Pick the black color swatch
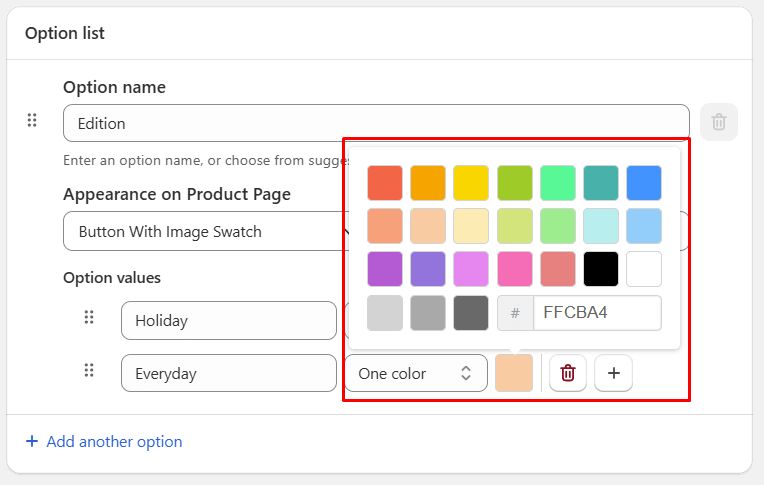Image resolution: width=764 pixels, height=485 pixels. [601, 269]
